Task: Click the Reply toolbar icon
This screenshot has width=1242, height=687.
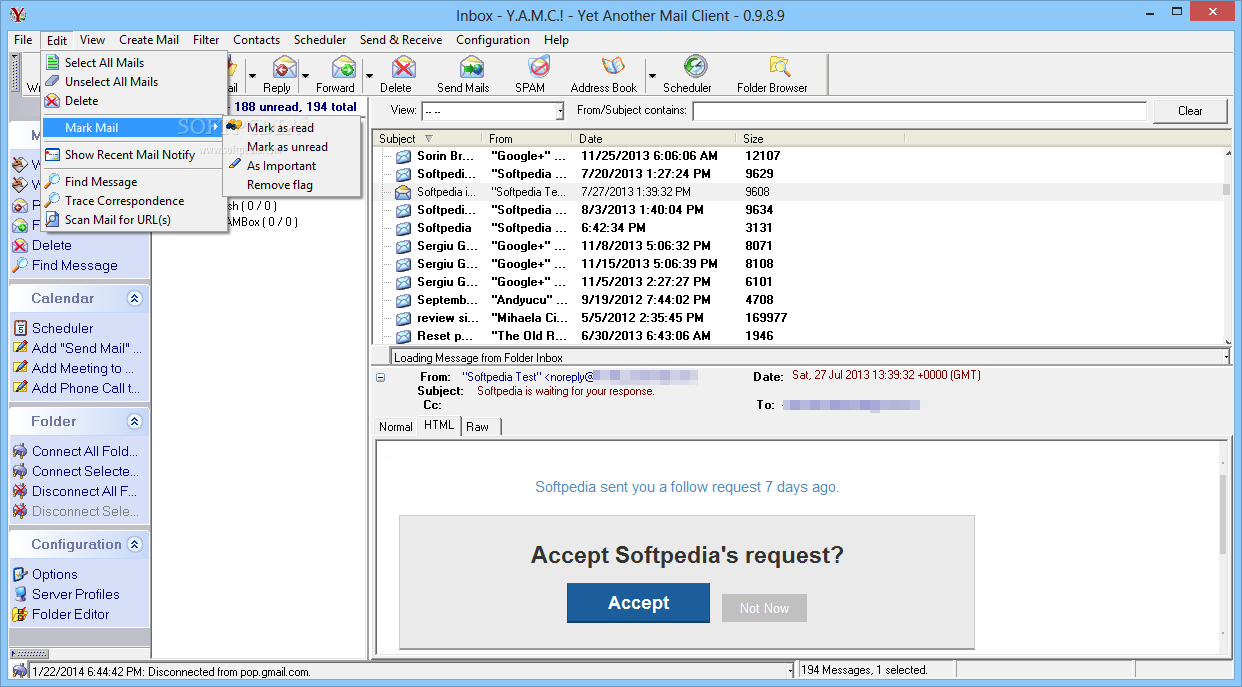Action: (x=285, y=67)
